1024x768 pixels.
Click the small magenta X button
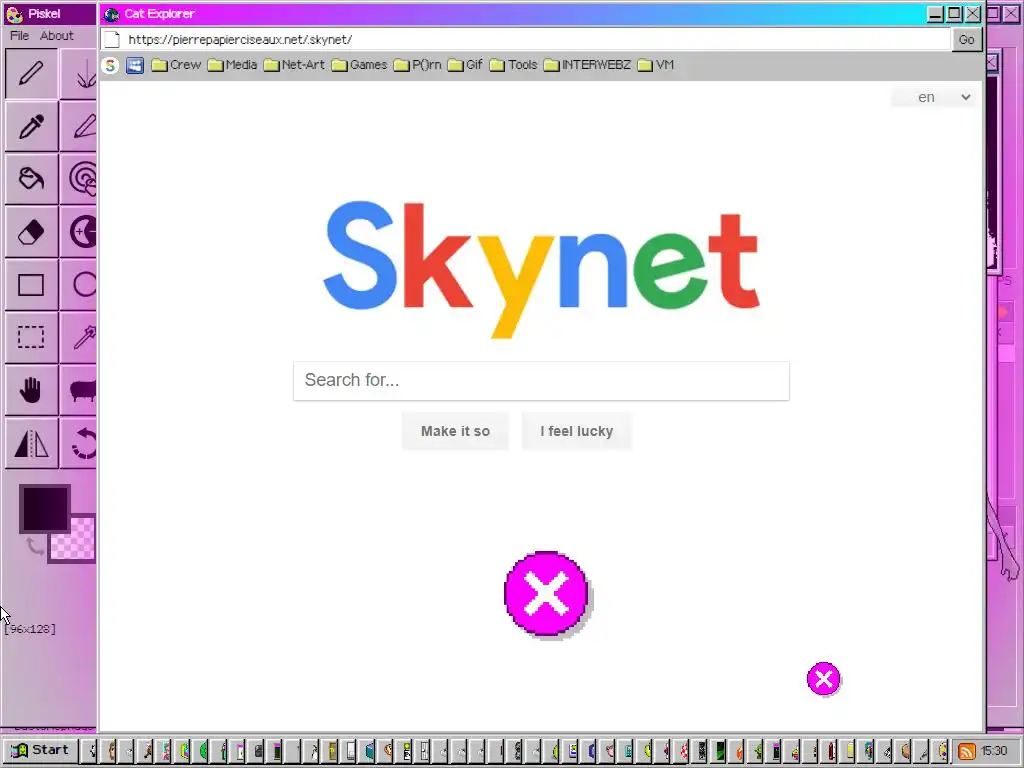pos(824,679)
